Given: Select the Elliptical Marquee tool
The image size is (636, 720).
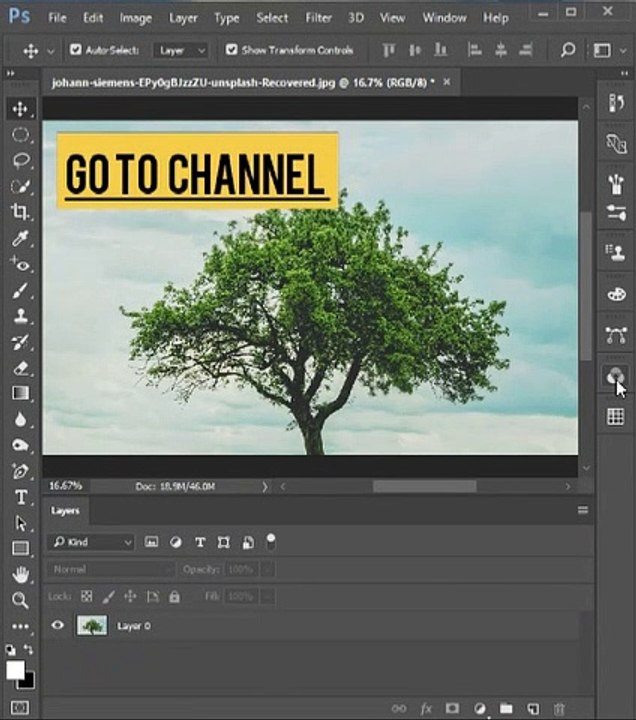Looking at the screenshot, I should pos(20,135).
